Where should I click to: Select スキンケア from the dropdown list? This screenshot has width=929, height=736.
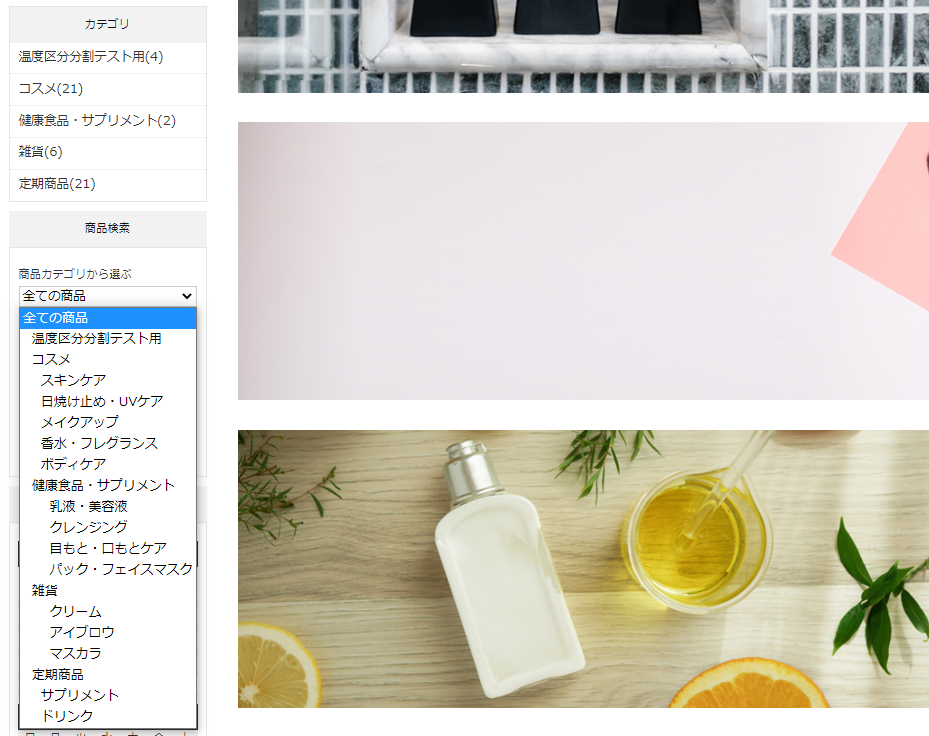73,380
